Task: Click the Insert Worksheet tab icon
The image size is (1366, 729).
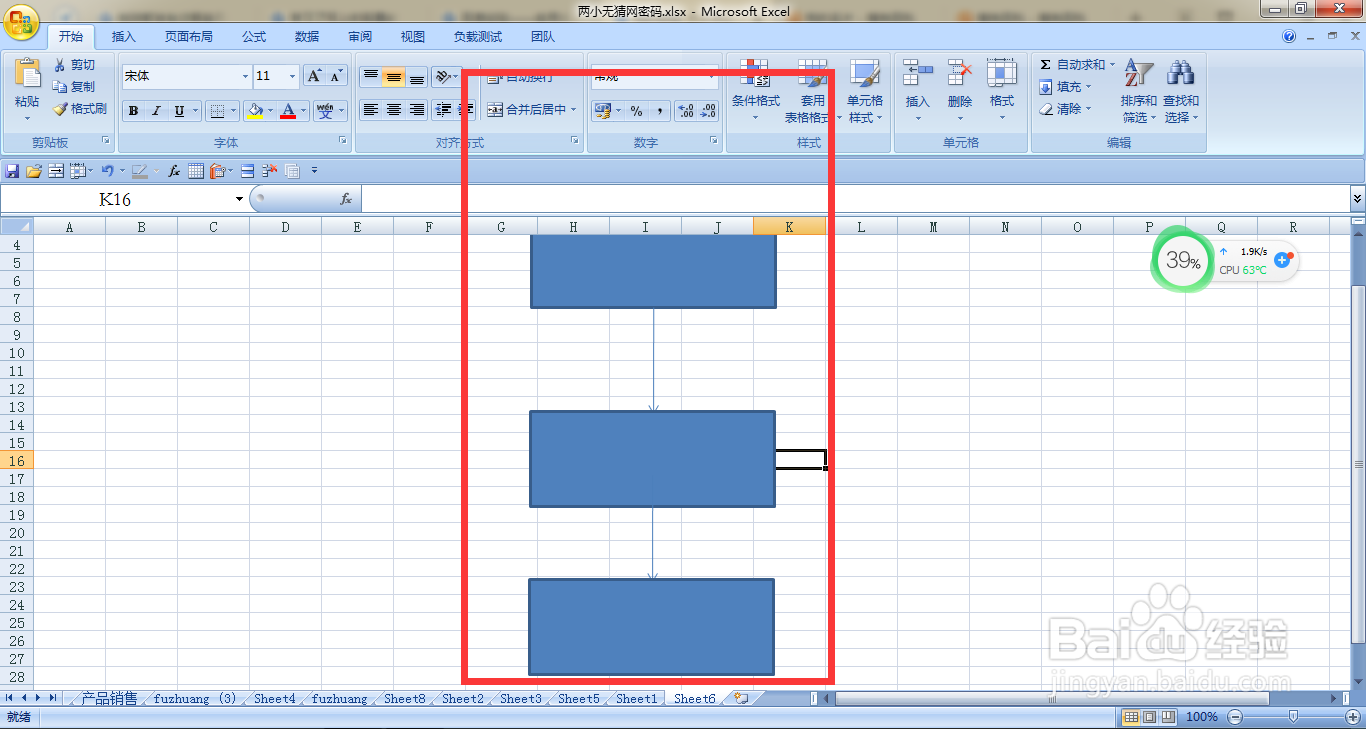Action: click(x=741, y=699)
